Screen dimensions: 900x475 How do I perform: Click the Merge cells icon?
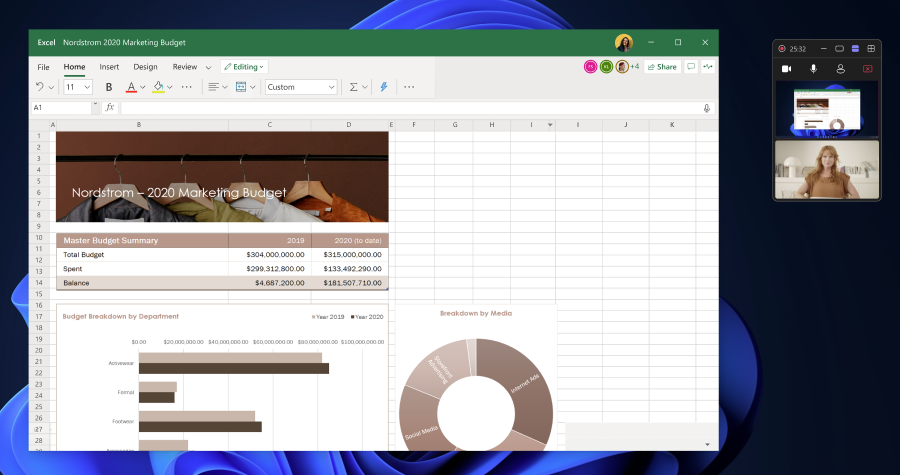[241, 87]
